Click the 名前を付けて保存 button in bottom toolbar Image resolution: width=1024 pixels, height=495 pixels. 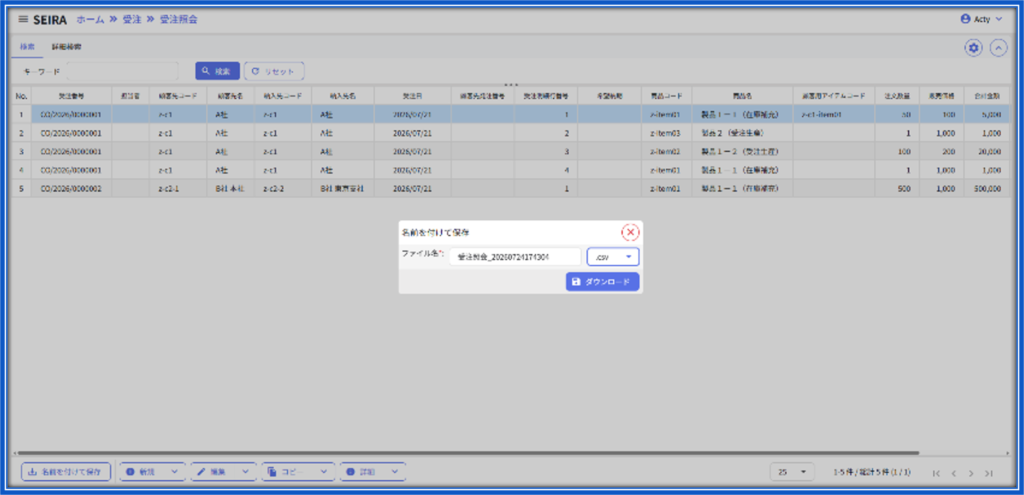tap(66, 471)
